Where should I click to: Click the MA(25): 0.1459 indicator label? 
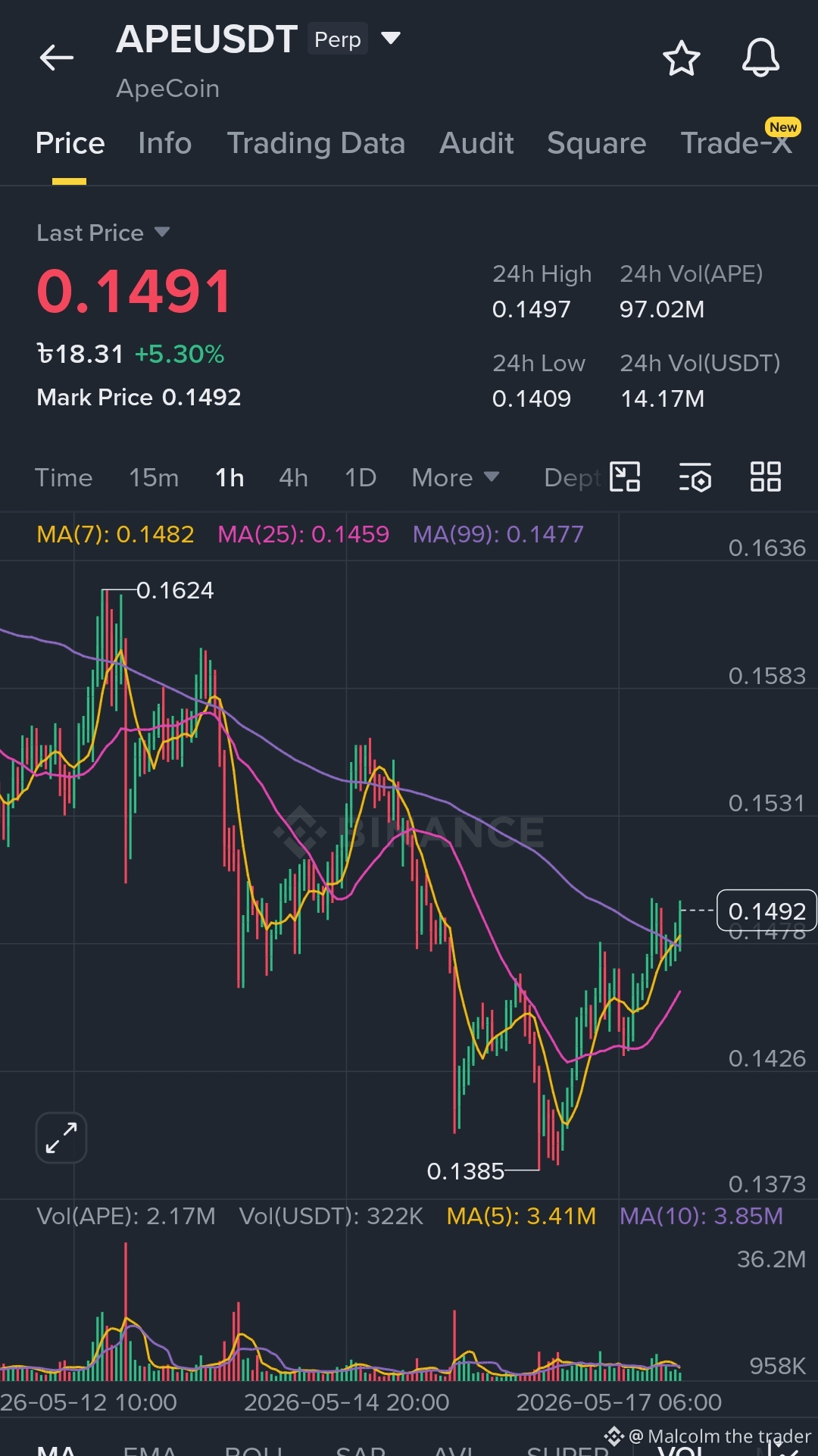[x=303, y=534]
